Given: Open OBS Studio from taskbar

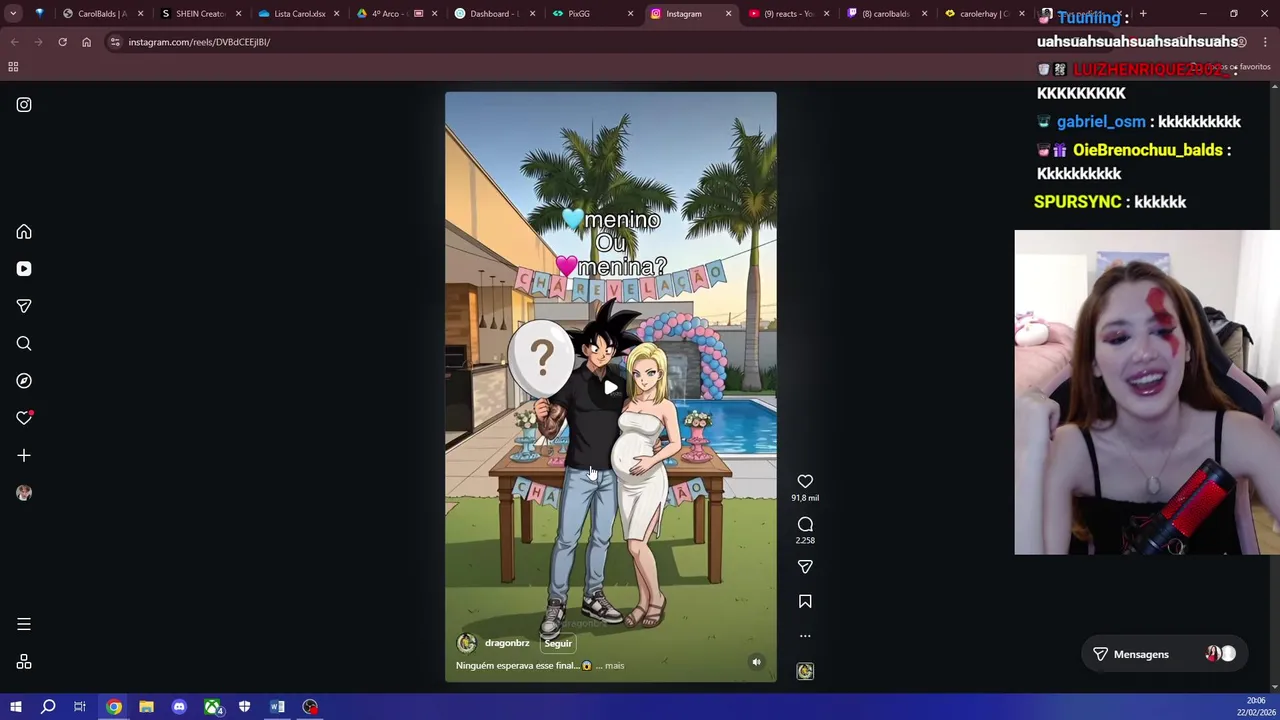Looking at the screenshot, I should pyautogui.click(x=310, y=707).
